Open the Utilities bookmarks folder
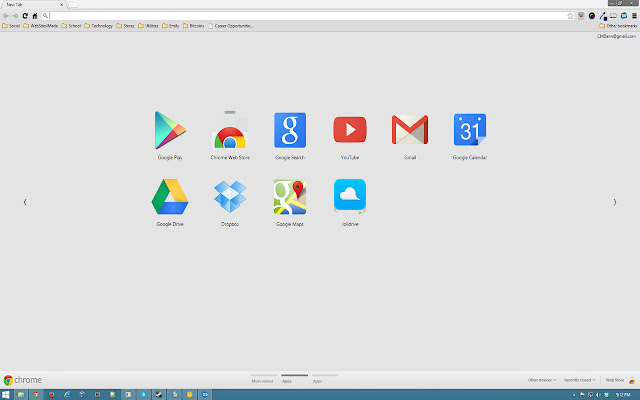 148,26
